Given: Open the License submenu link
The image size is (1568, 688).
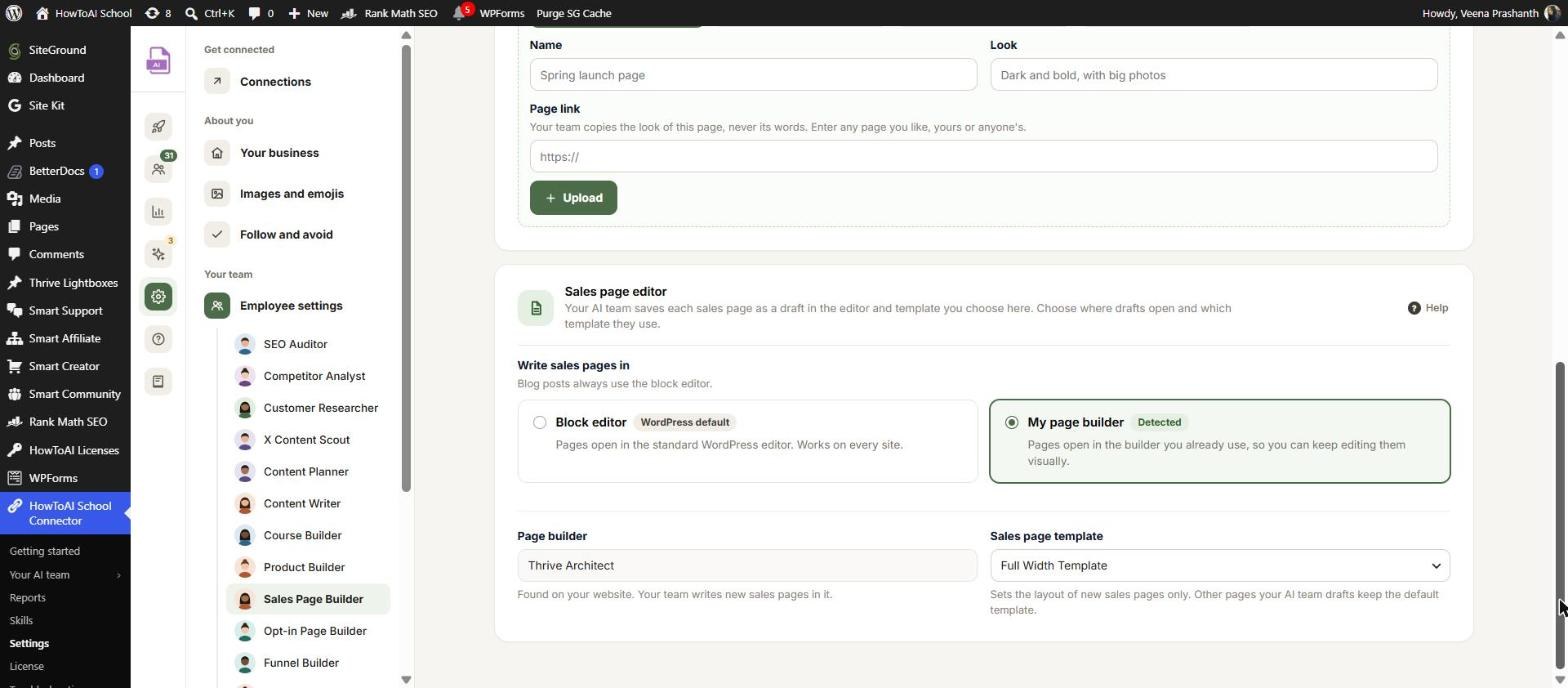Looking at the screenshot, I should pos(26,667).
